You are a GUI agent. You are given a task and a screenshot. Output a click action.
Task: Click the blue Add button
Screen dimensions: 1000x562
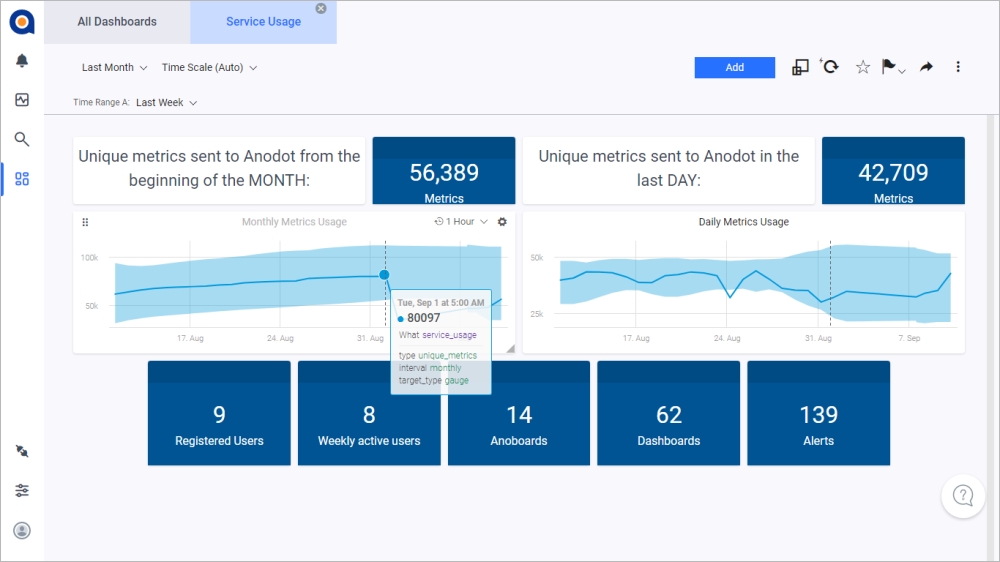tap(734, 67)
